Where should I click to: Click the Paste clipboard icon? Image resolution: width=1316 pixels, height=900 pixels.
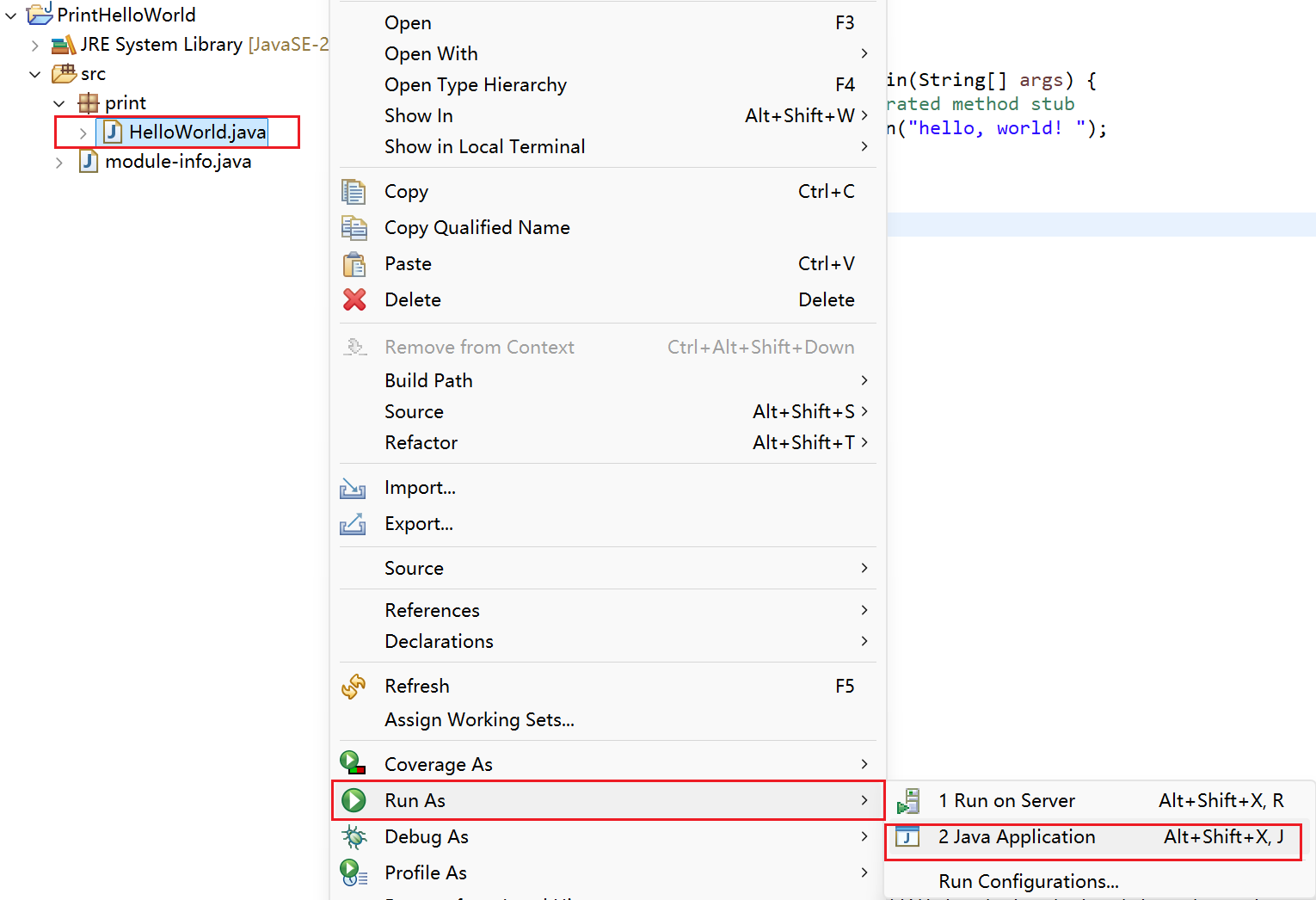[x=354, y=263]
